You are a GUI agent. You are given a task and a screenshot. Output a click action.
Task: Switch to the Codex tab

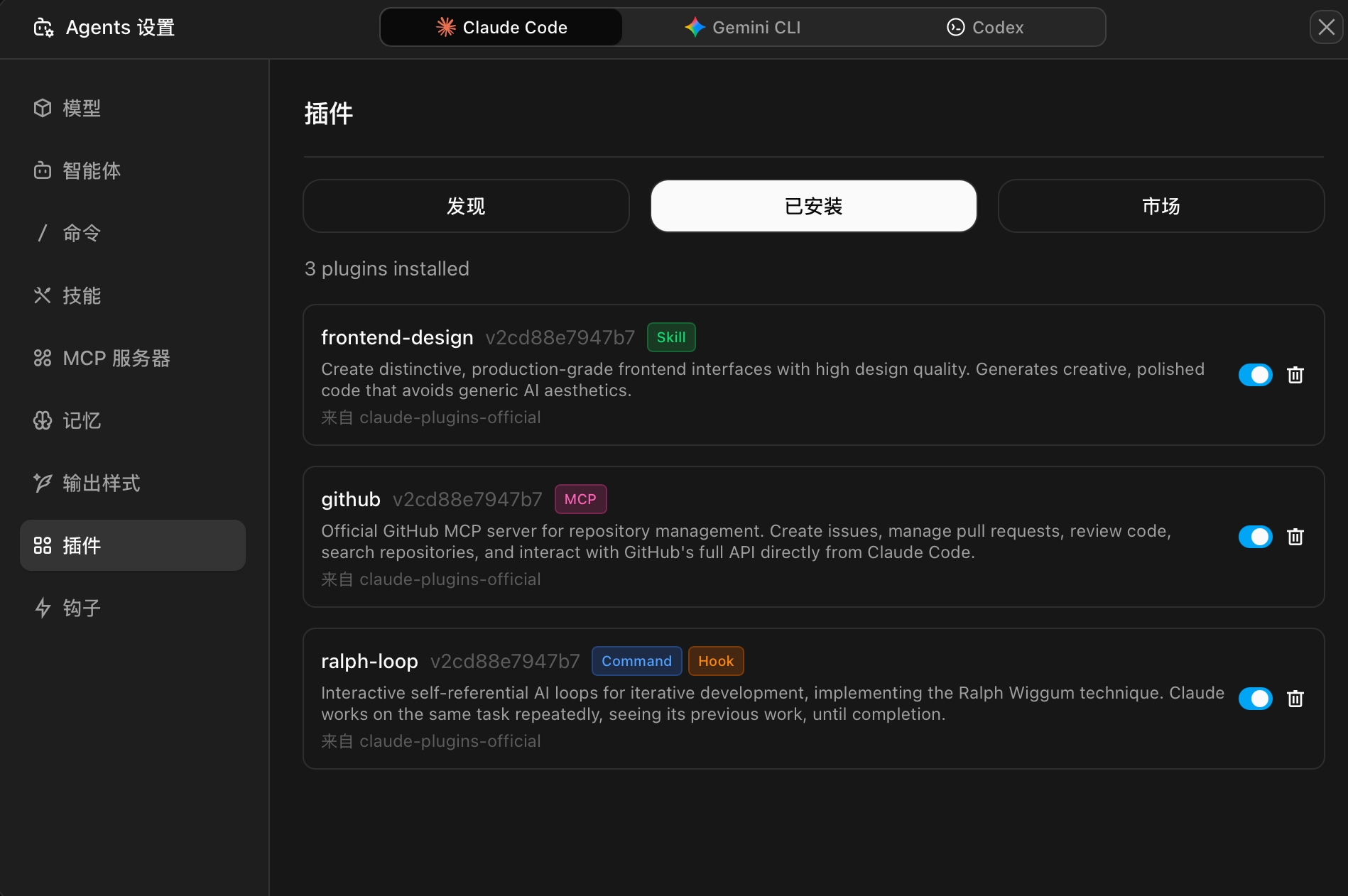click(984, 27)
